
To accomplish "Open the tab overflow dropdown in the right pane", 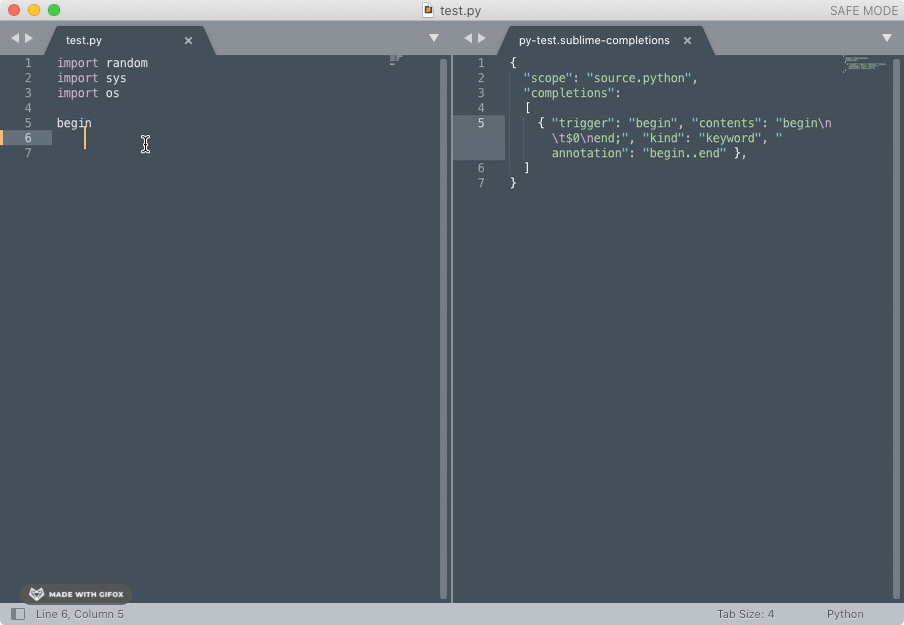I will click(x=887, y=37).
